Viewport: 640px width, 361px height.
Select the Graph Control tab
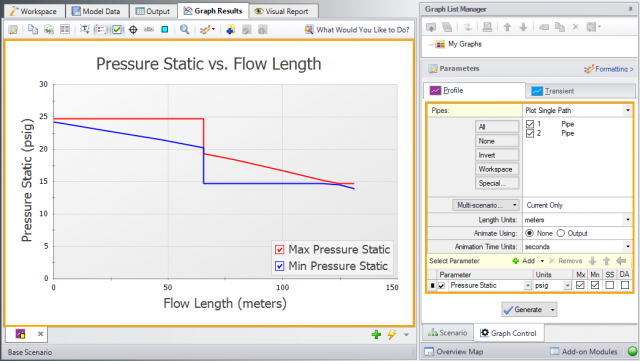(508, 333)
